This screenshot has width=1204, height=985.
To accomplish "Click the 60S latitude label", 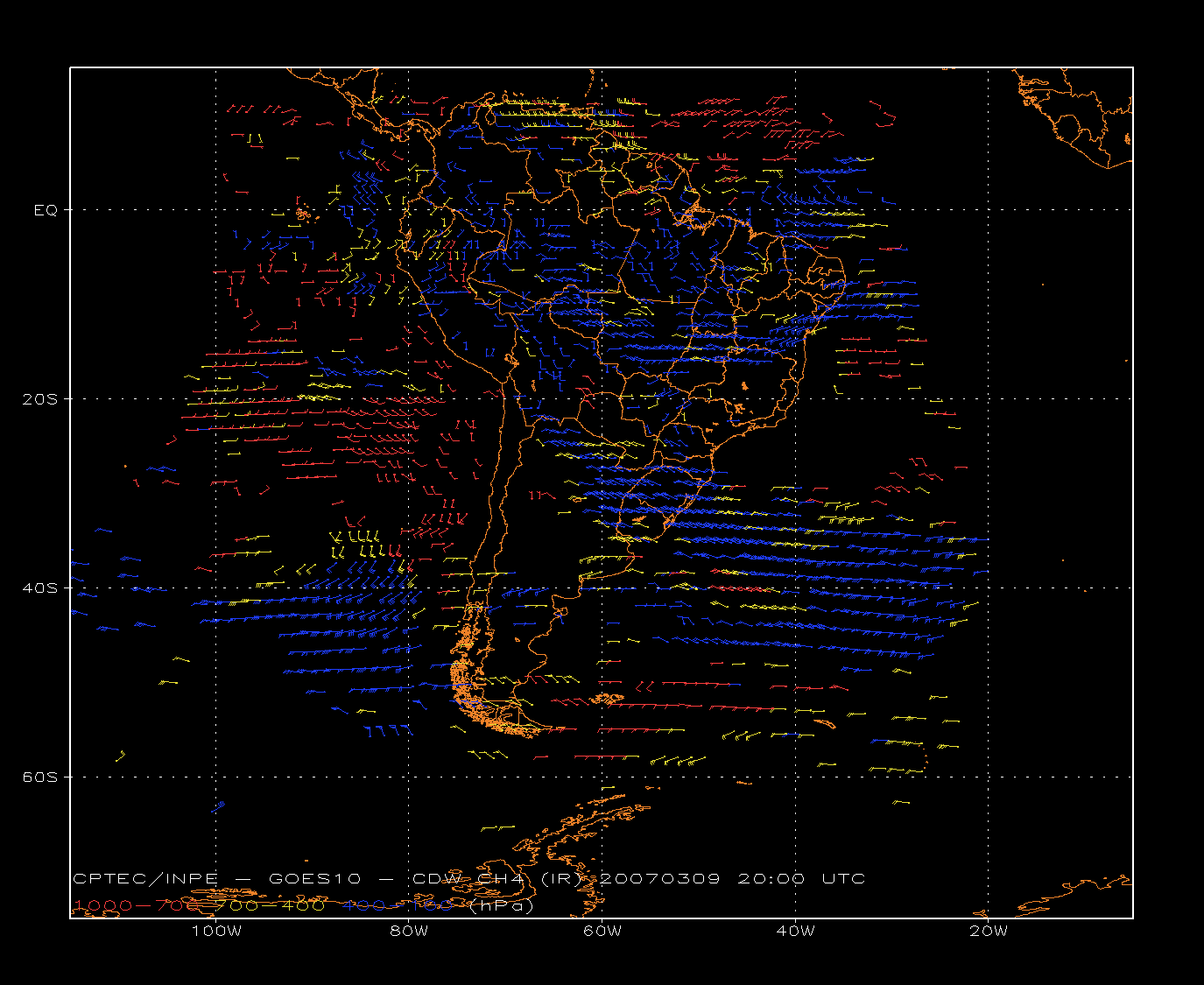I will (40, 777).
